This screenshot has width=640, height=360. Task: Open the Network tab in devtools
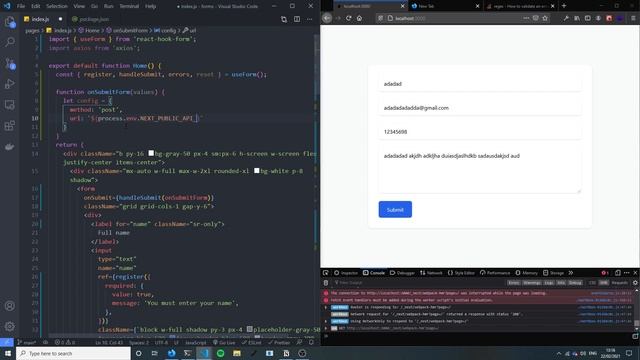(x=431, y=273)
